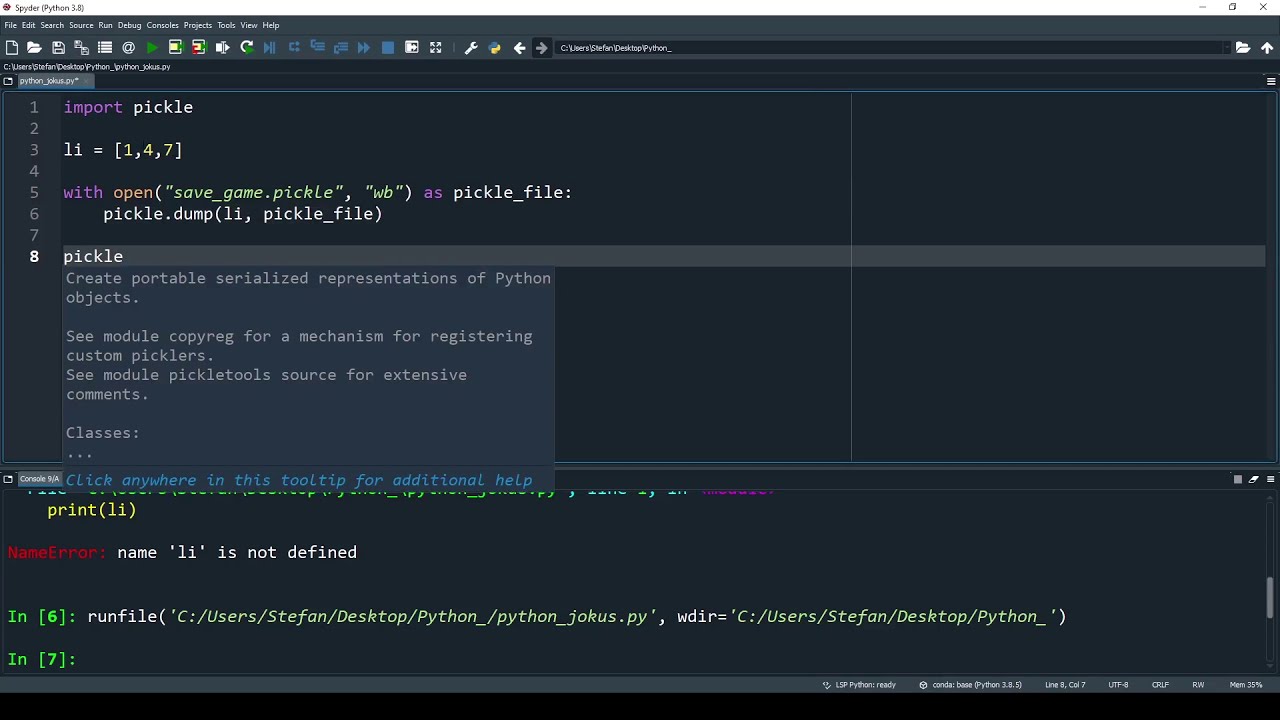
Task: Click conda: base (Python 3.8.5) status
Action: tap(970, 685)
